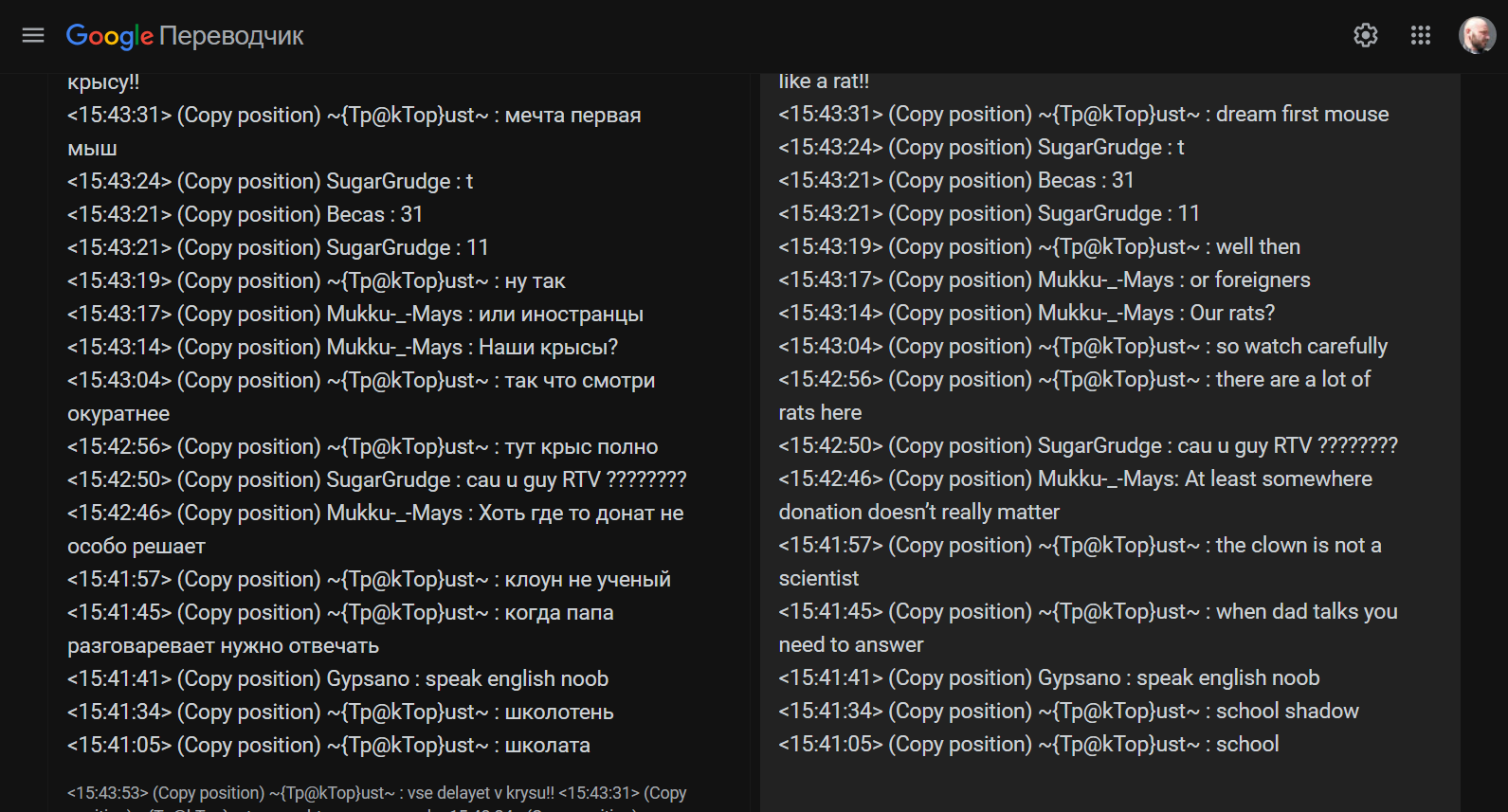This screenshot has height=812, width=1508.
Task: Open the settings gear icon
Action: click(x=1365, y=36)
